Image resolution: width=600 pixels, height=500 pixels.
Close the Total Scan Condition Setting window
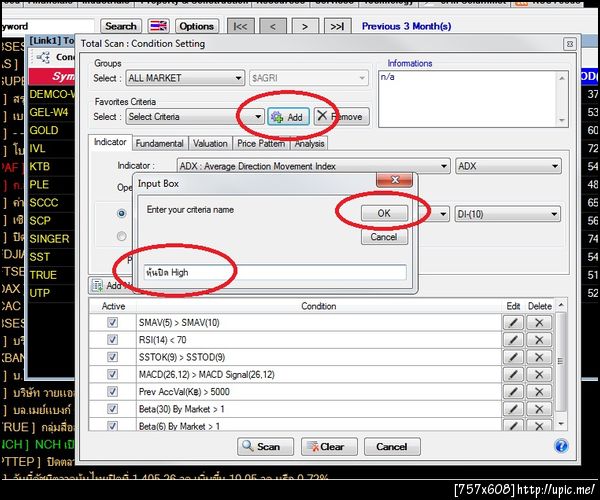(x=569, y=44)
